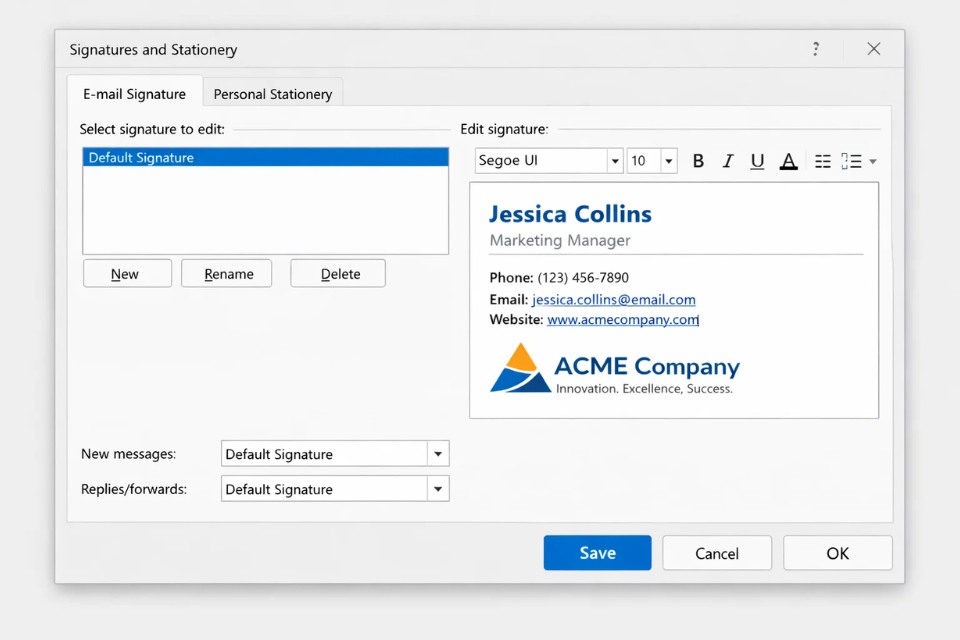
Task: Expand the New messages signature dropdown
Action: (x=437, y=454)
